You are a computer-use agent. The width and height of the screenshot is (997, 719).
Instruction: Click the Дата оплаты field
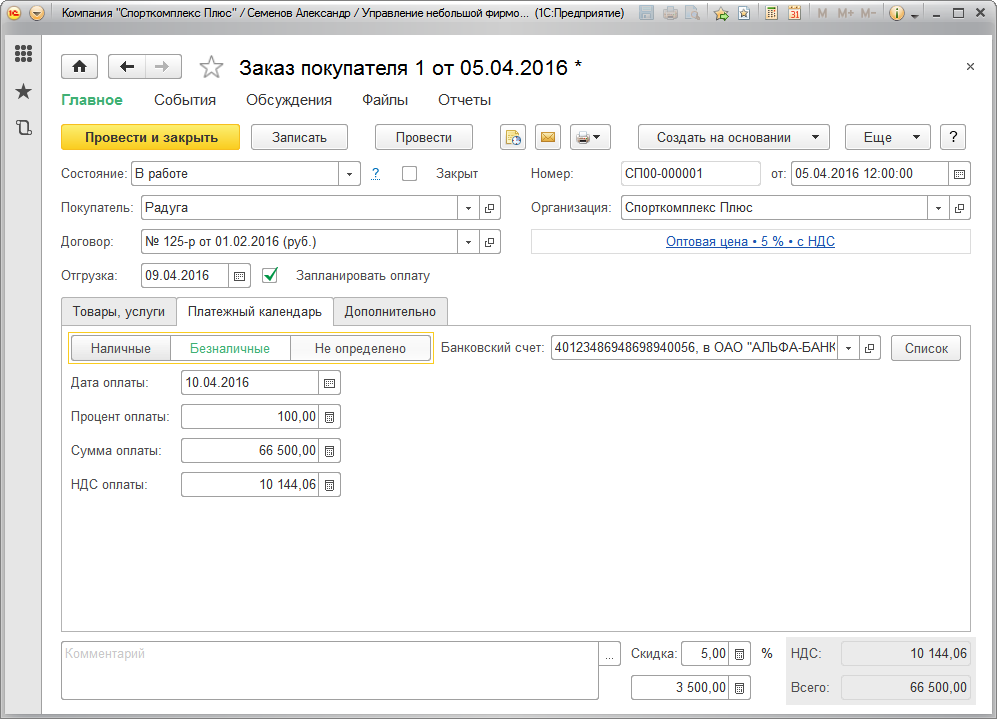[x=250, y=383]
